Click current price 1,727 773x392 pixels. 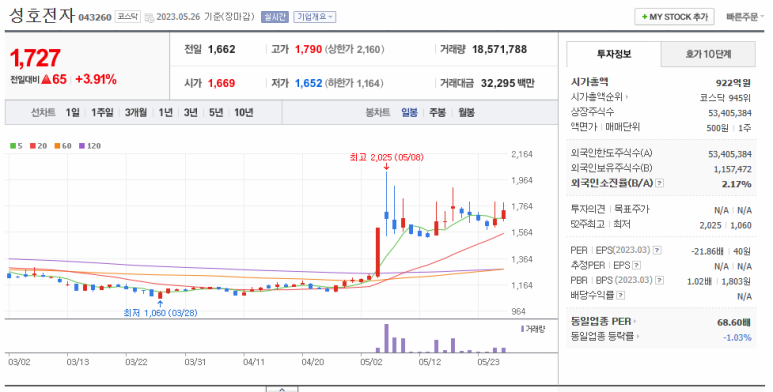[x=35, y=58]
